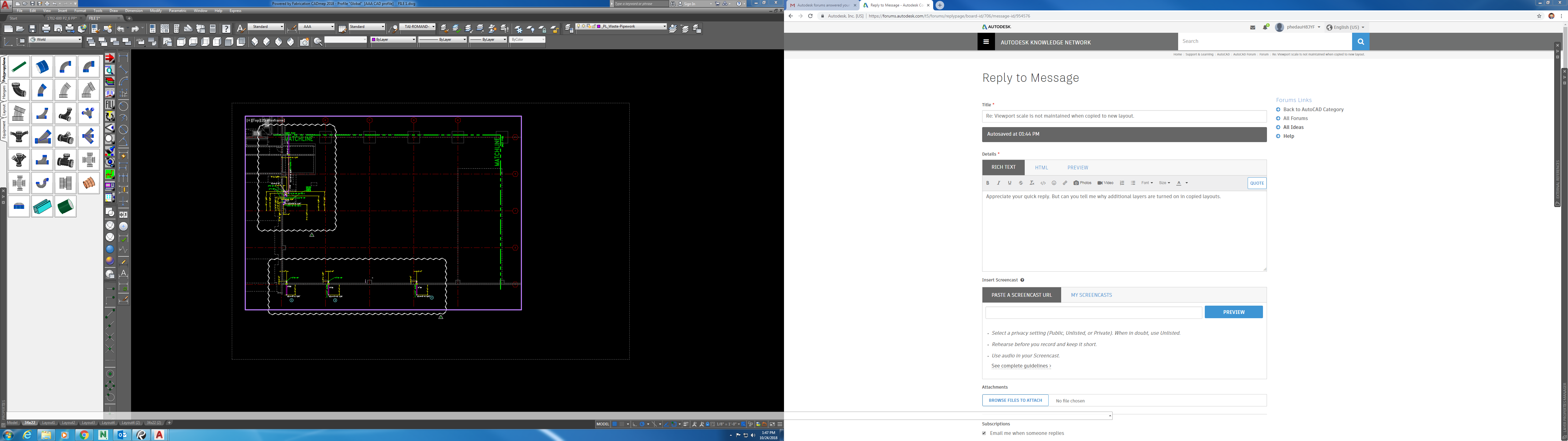This screenshot has width=1568, height=441.
Task: Insert a numbered list in reply editor
Action: click(1122, 183)
